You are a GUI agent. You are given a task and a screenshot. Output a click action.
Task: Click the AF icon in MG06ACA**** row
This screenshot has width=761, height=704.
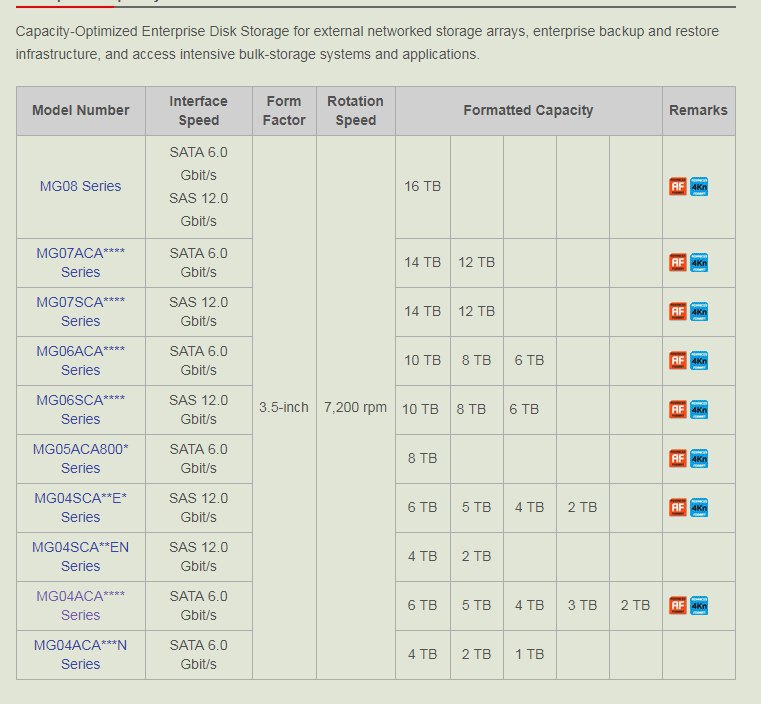coord(678,361)
